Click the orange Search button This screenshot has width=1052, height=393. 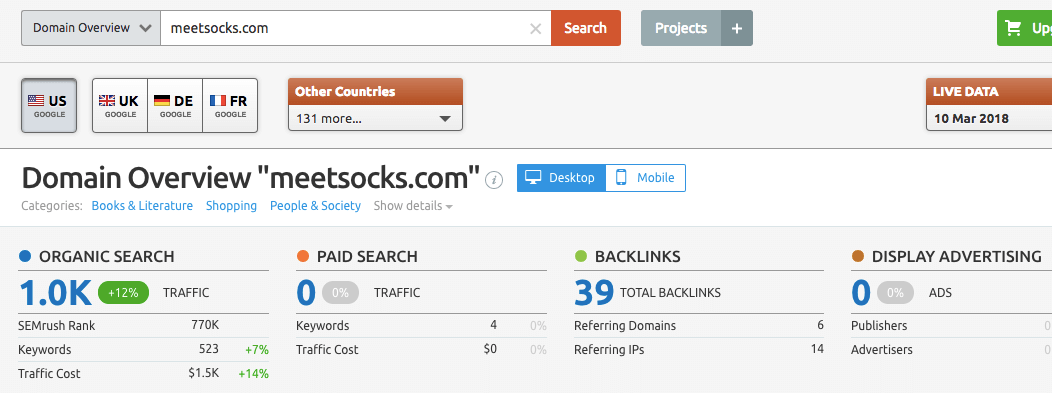point(586,28)
